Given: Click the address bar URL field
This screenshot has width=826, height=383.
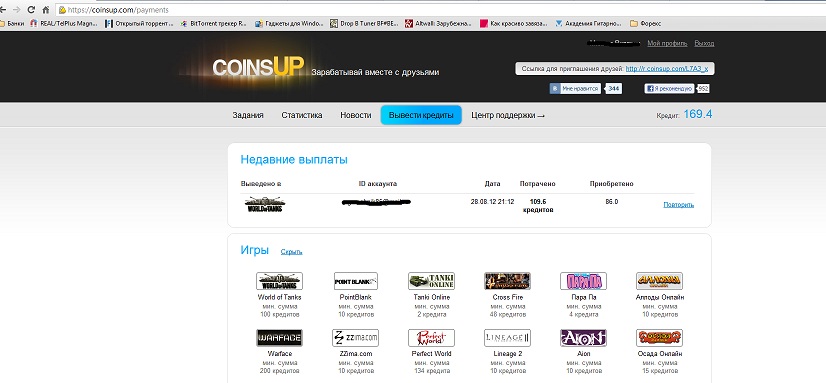Looking at the screenshot, I should (441, 10).
